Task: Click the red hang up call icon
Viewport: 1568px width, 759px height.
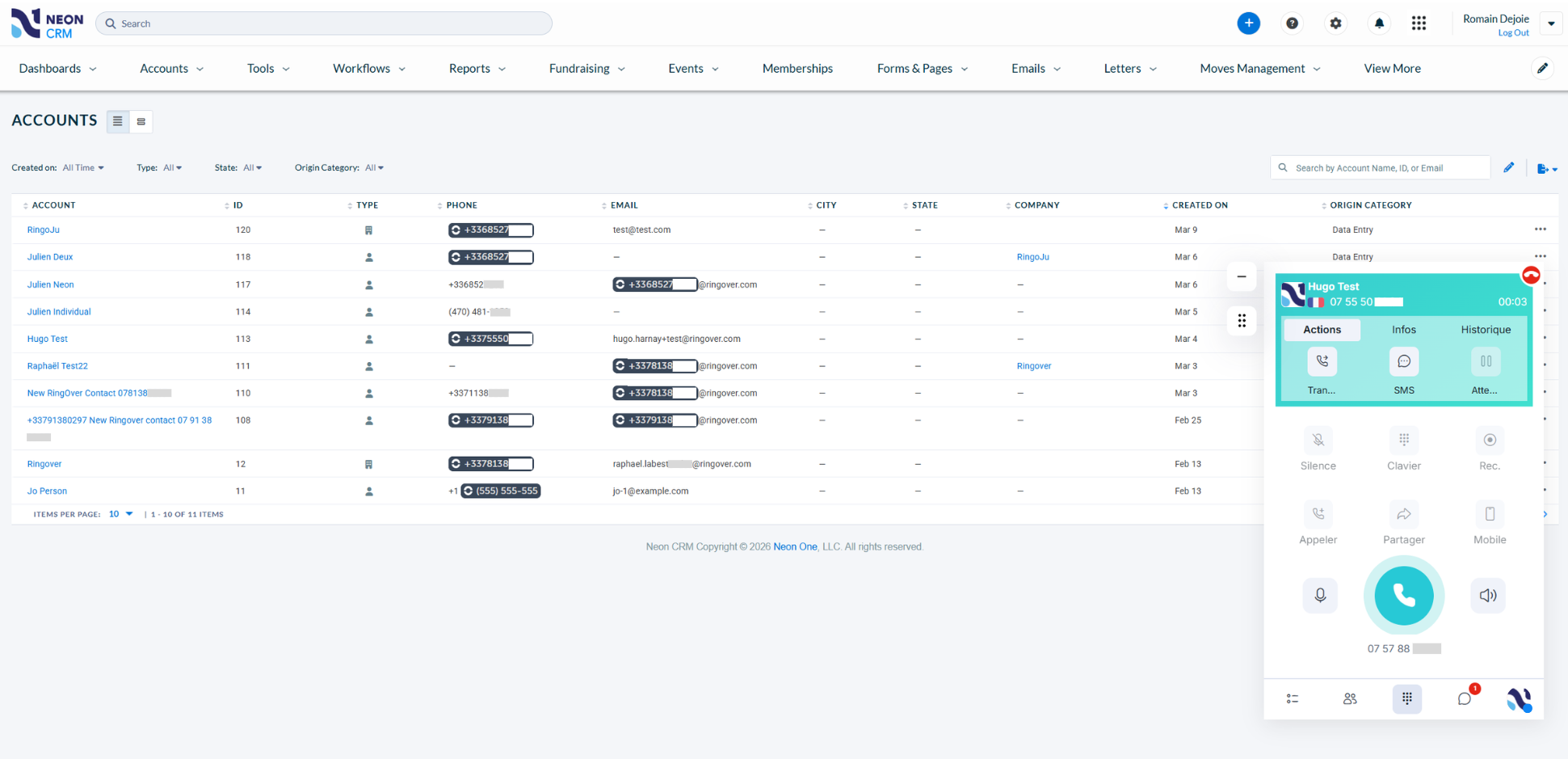Action: click(x=1530, y=276)
